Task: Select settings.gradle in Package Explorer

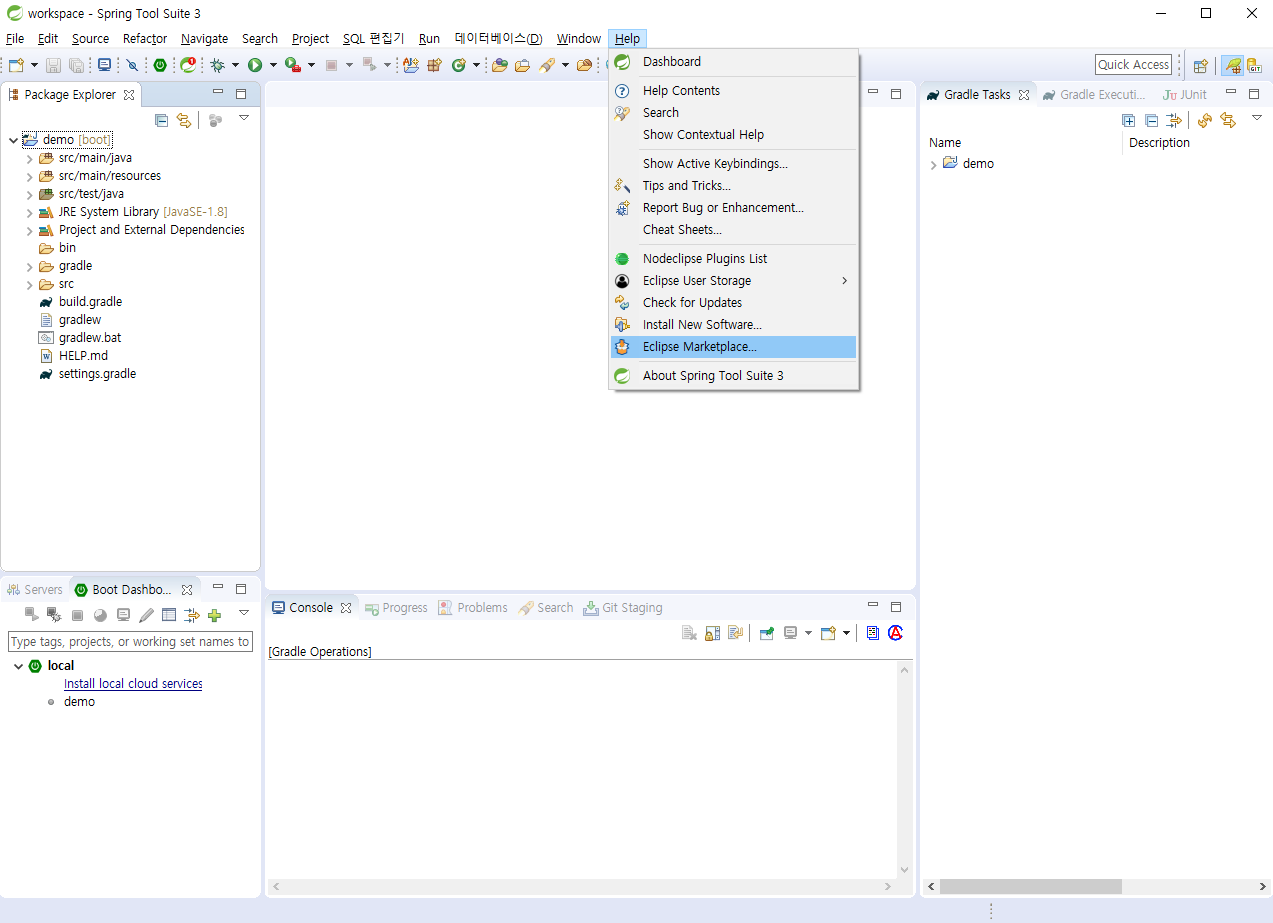Action: coord(97,374)
